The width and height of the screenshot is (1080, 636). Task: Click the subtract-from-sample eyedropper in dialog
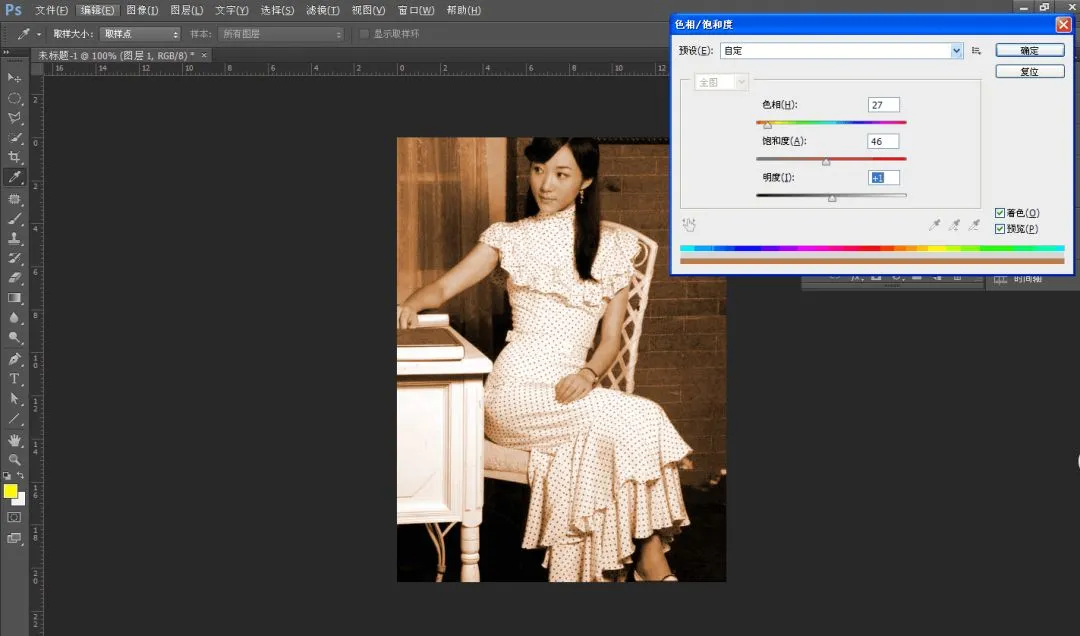[x=974, y=225]
